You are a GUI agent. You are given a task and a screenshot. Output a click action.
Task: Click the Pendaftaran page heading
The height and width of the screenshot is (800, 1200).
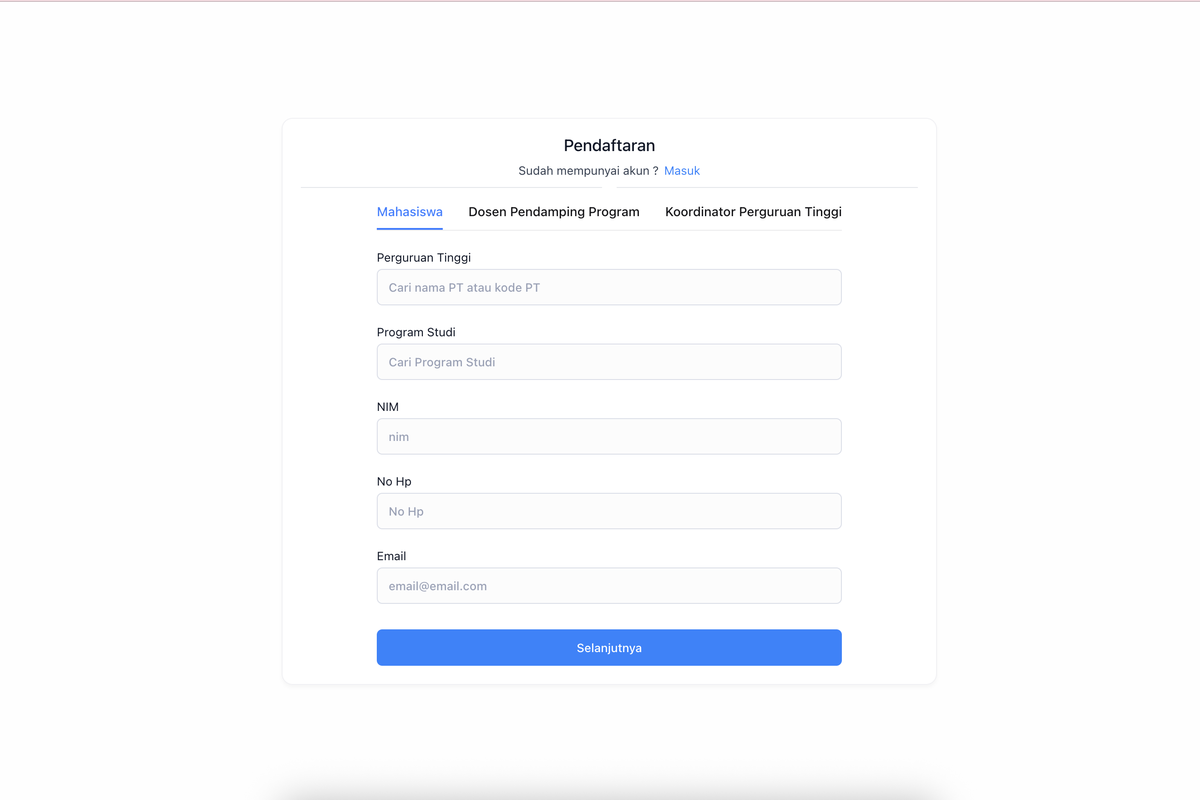[x=609, y=146]
